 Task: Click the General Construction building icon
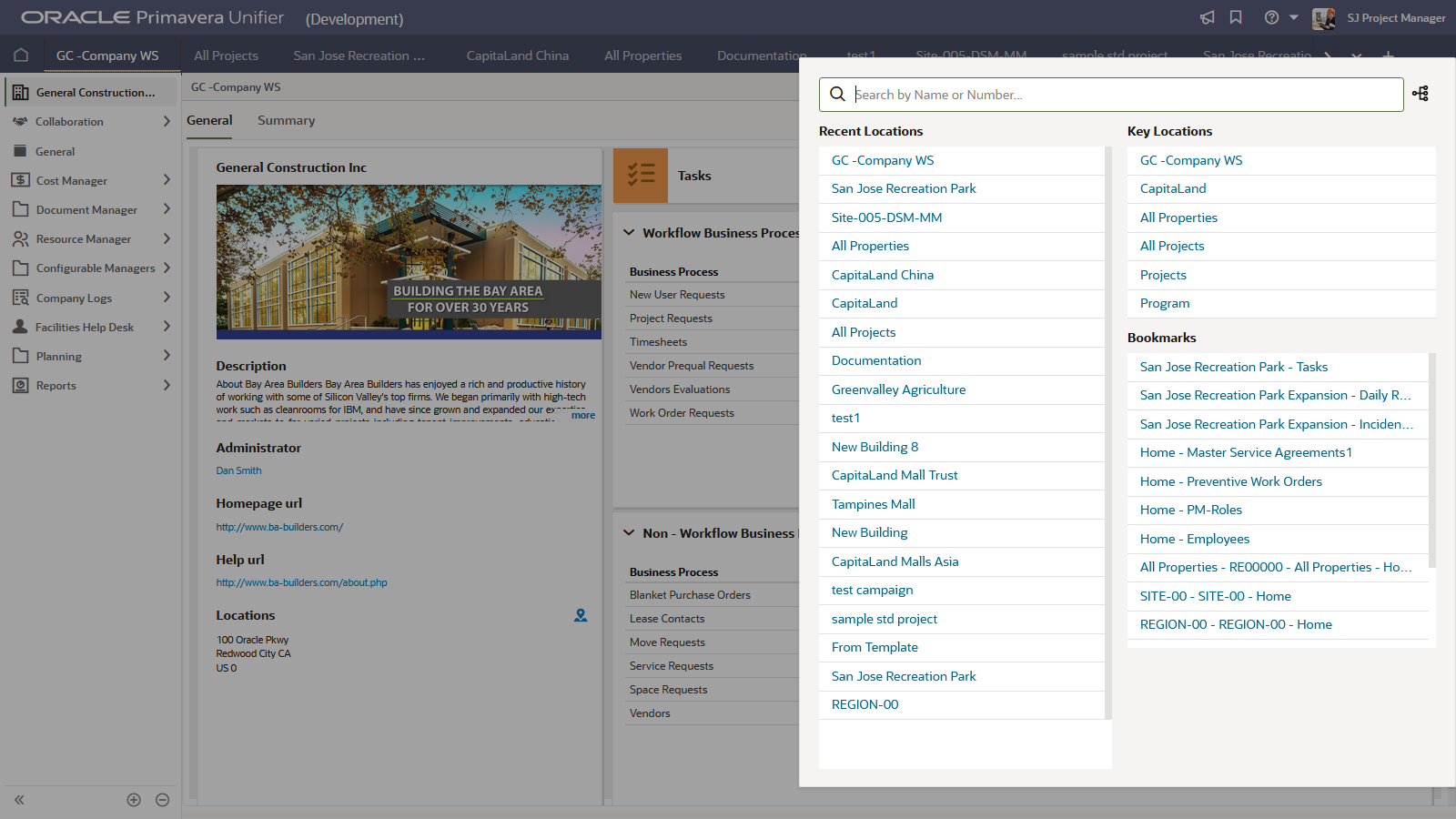click(20, 93)
